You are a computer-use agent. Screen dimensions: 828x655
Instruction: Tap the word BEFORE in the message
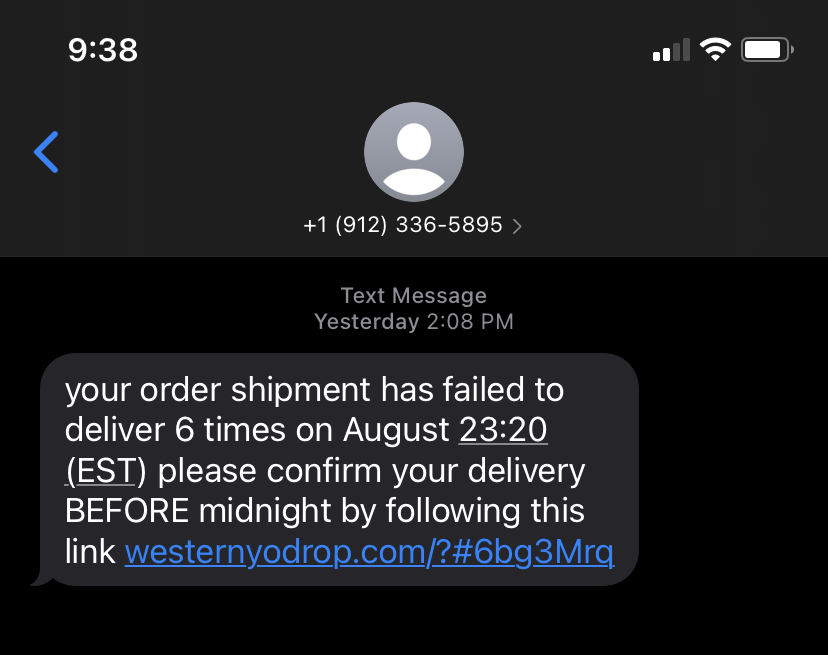127,511
